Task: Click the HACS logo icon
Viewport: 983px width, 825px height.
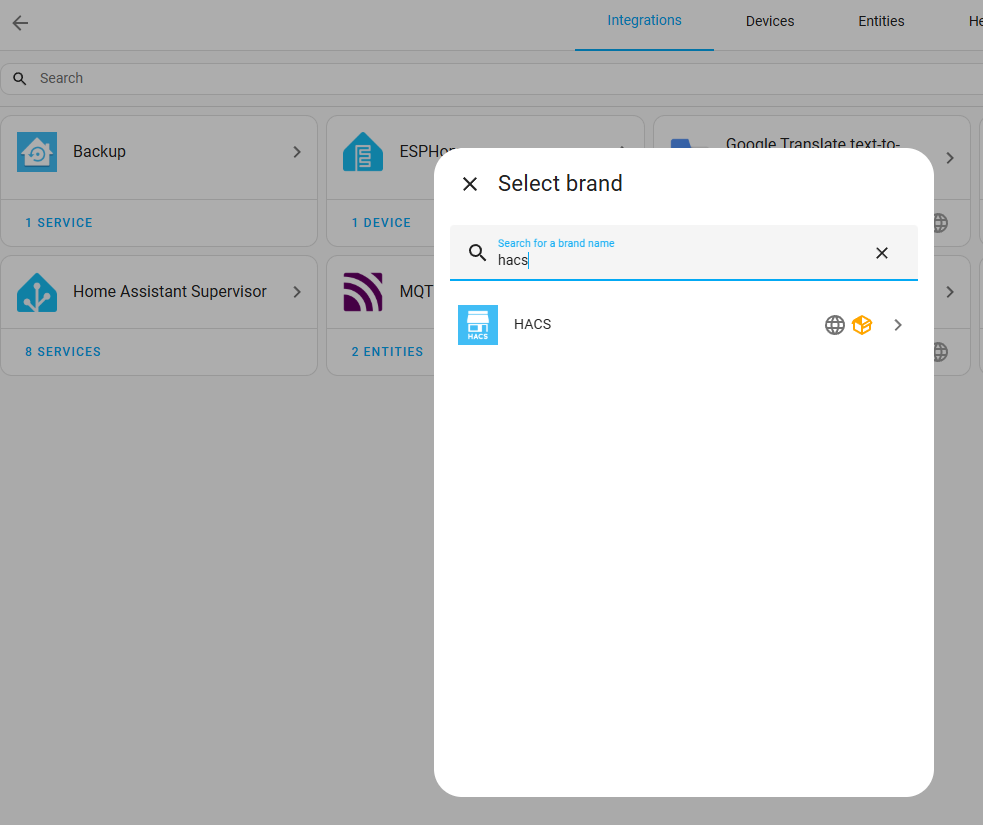Action: tap(478, 325)
